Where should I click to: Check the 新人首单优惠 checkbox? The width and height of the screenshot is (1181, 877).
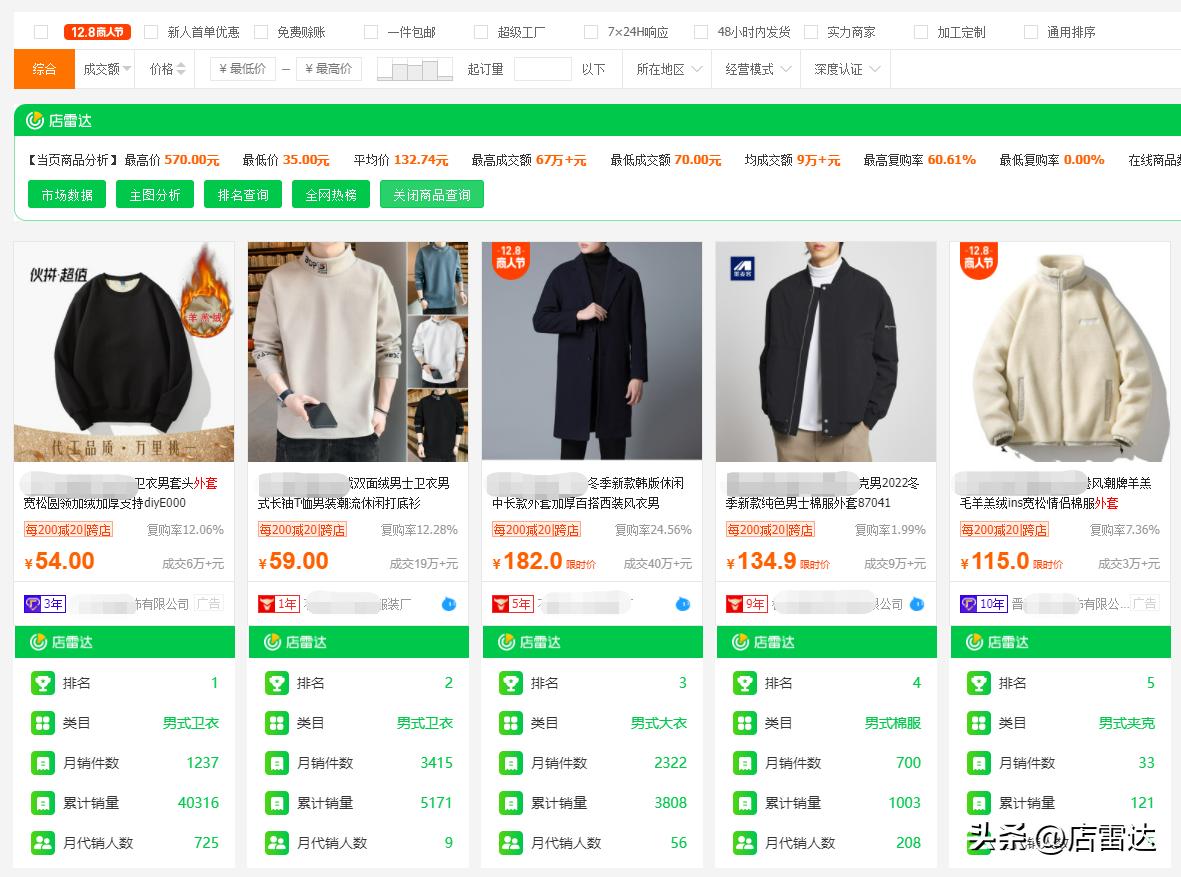[151, 32]
